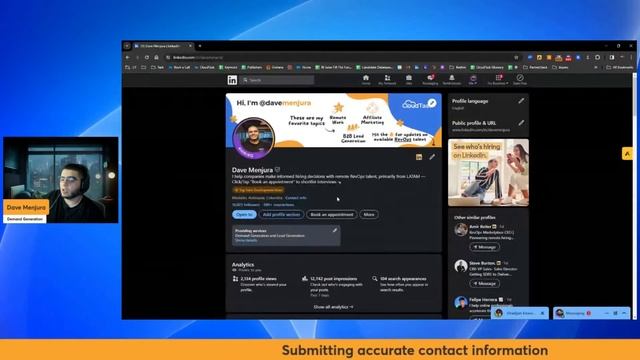The image size is (640, 360).
Task: Open the Home icon in LinkedIn navigation
Action: (x=366, y=80)
